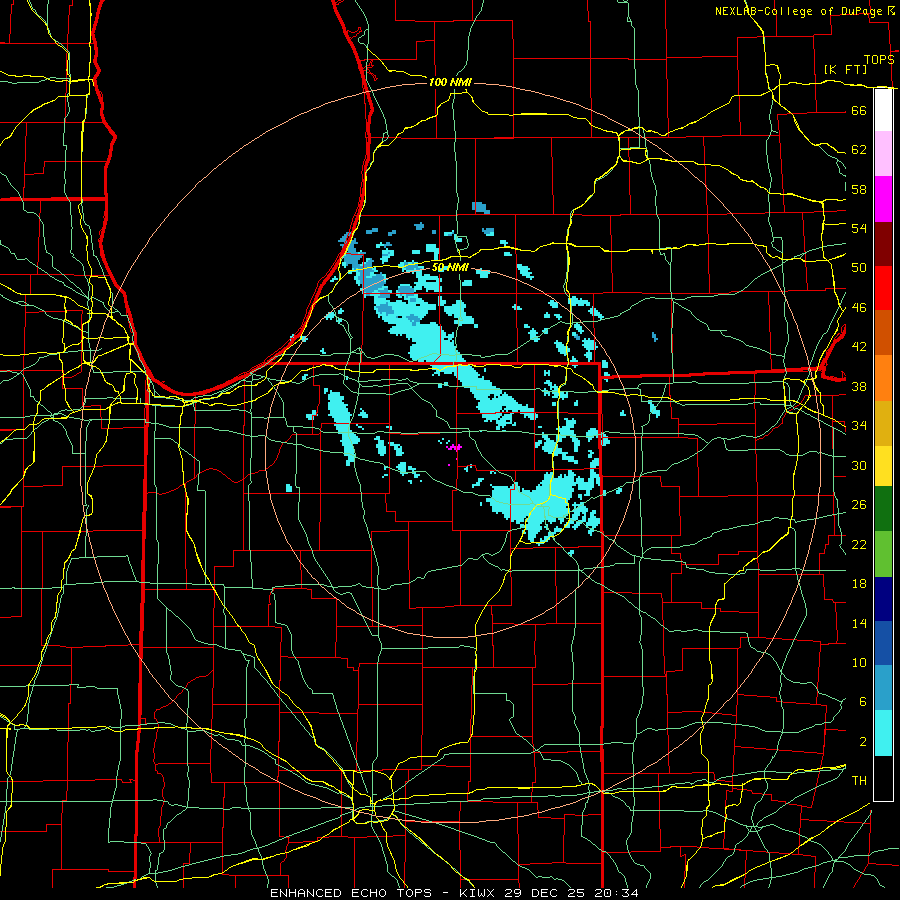Select the 6 value on the legend
Viewport: 900px width, 900px height.
pos(862,702)
